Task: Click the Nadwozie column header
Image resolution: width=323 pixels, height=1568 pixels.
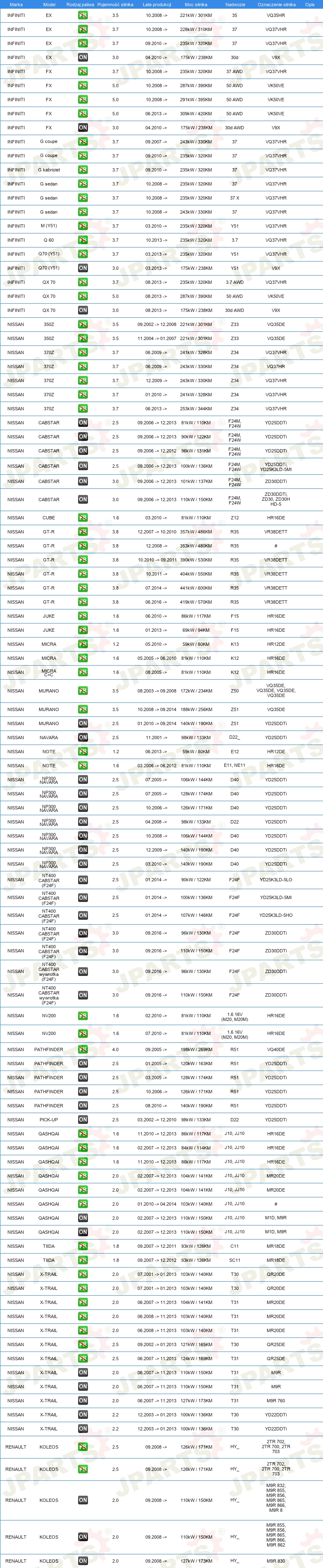Action: pyautogui.click(x=235, y=4)
